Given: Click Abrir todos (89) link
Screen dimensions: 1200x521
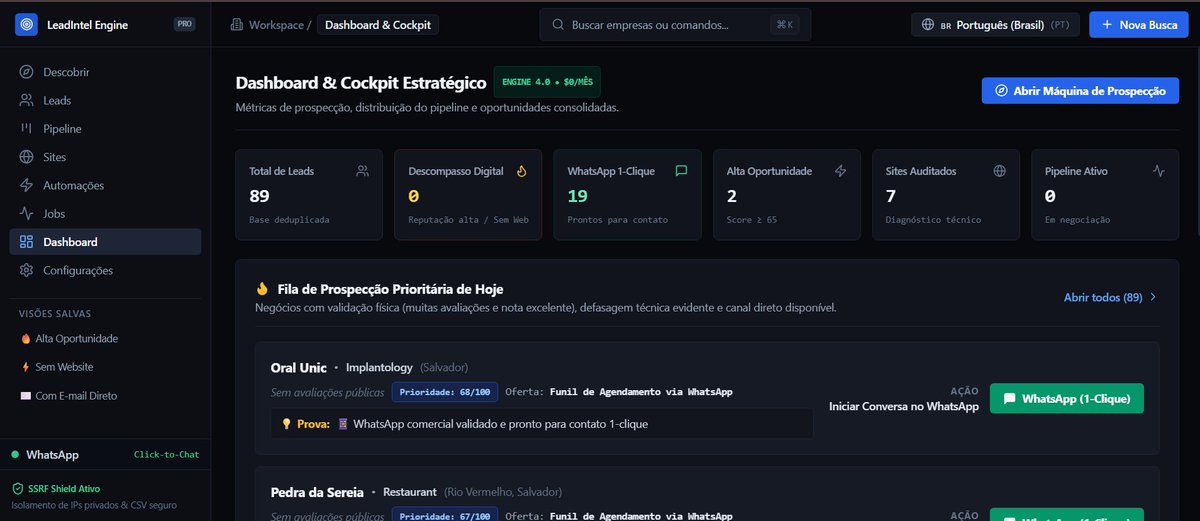Looking at the screenshot, I should tap(1103, 297).
